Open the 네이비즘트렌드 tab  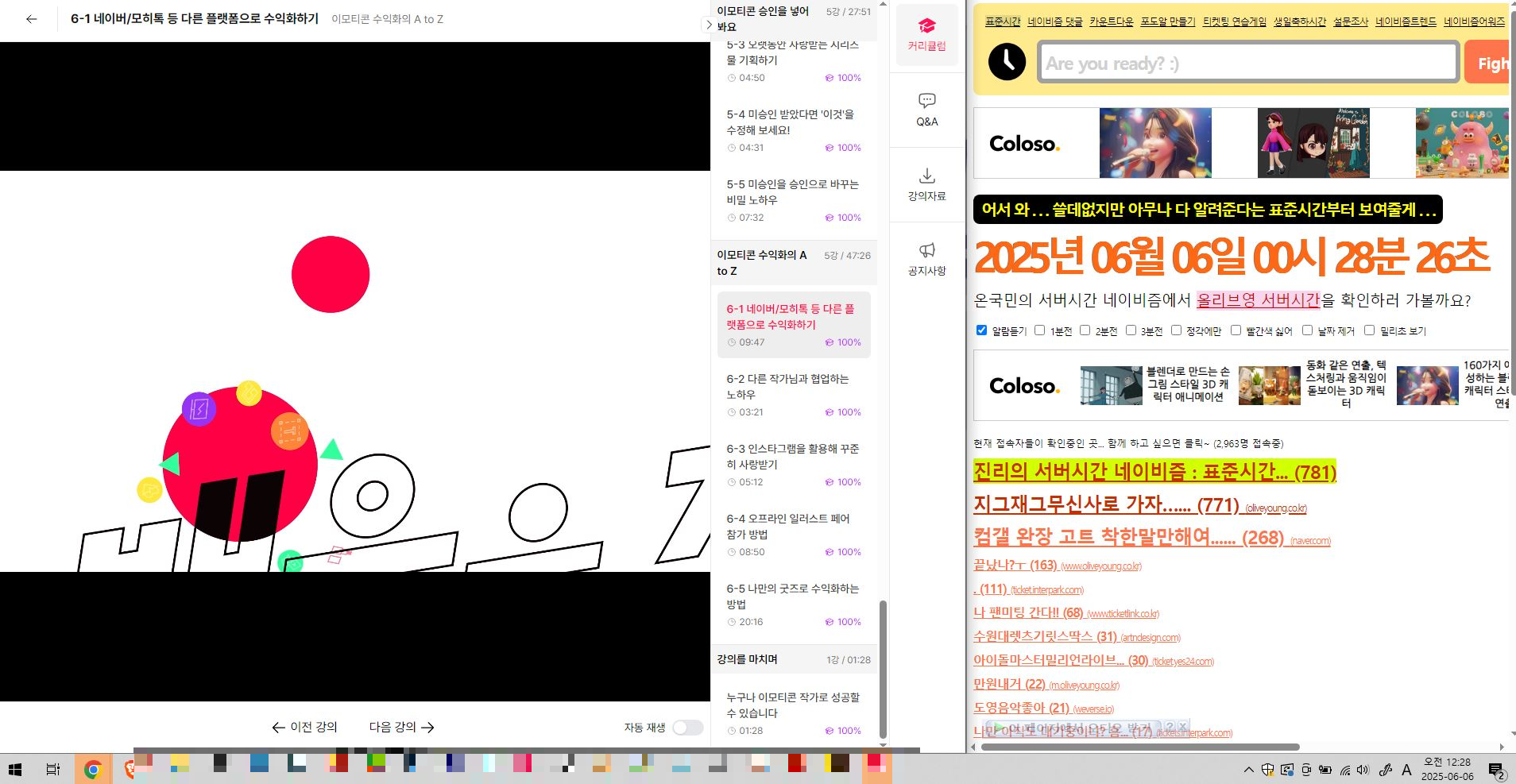(1406, 21)
